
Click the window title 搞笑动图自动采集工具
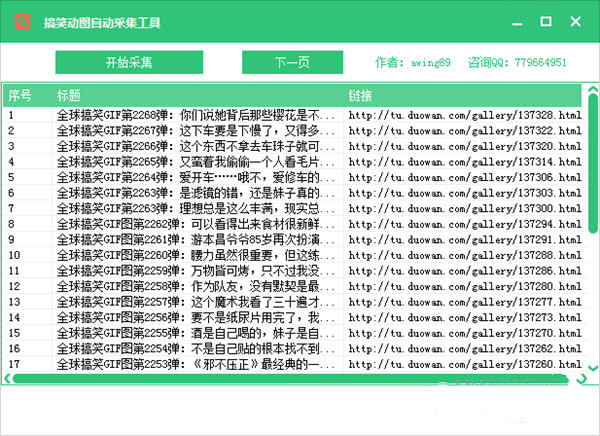coord(102,23)
